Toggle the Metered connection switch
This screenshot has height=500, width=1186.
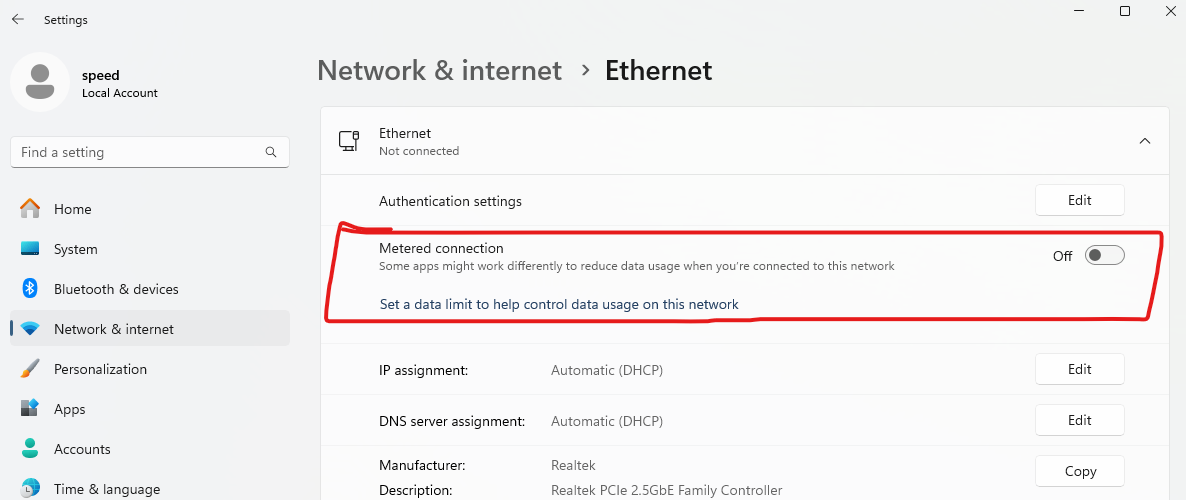[x=1104, y=256]
